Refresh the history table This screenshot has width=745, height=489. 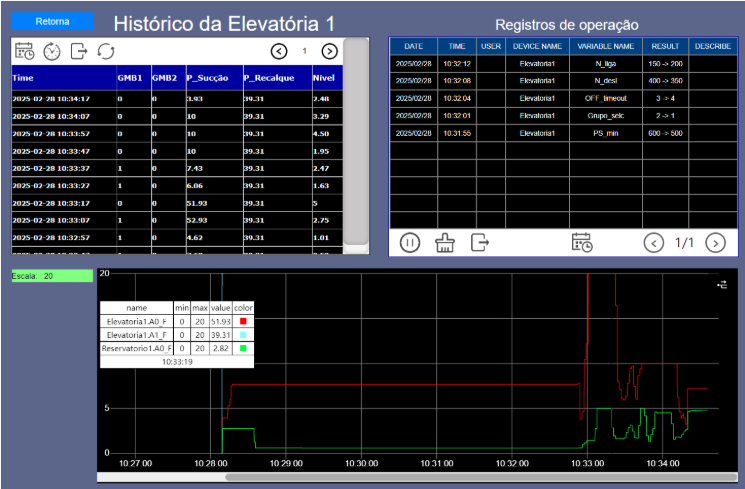click(106, 51)
